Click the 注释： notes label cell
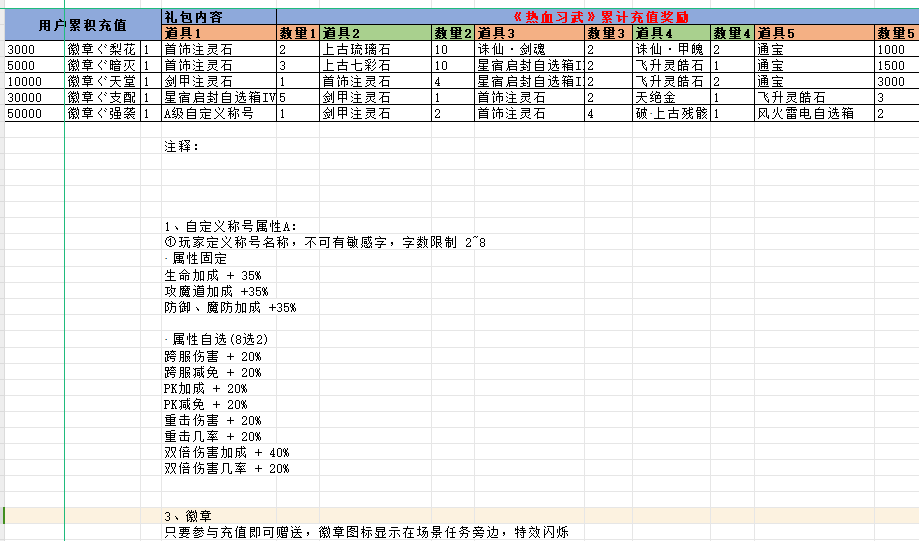 [x=182, y=147]
